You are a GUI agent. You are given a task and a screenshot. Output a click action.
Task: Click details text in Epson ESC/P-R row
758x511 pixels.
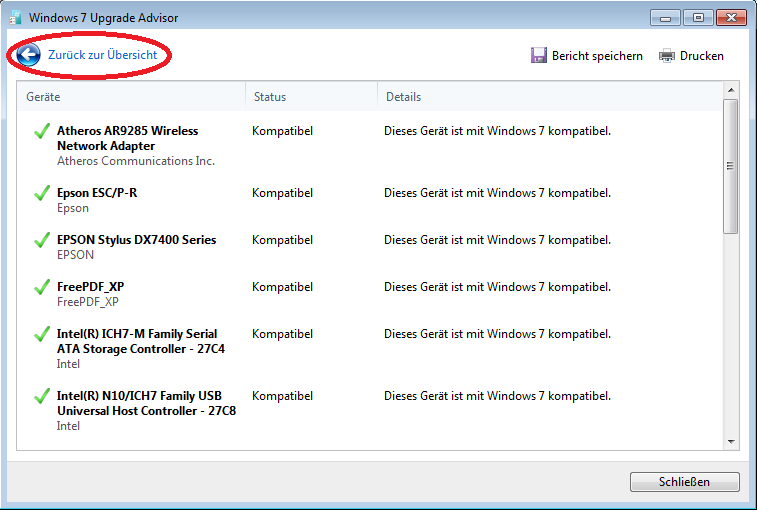(497, 193)
